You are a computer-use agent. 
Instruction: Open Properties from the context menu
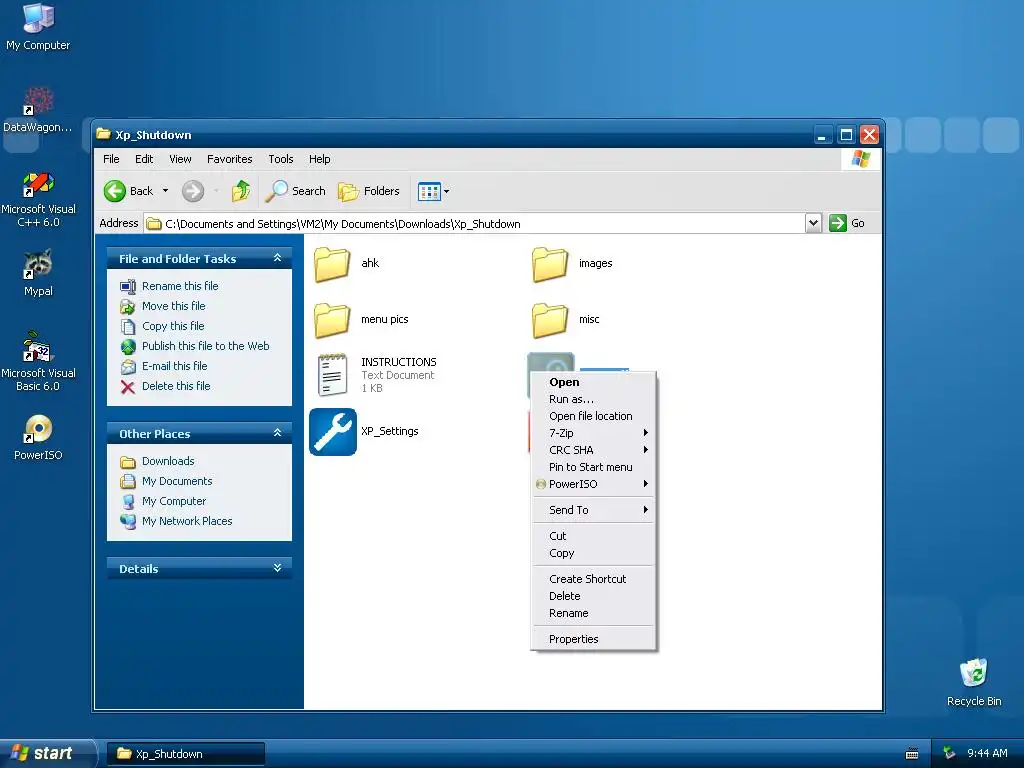[x=593, y=639]
